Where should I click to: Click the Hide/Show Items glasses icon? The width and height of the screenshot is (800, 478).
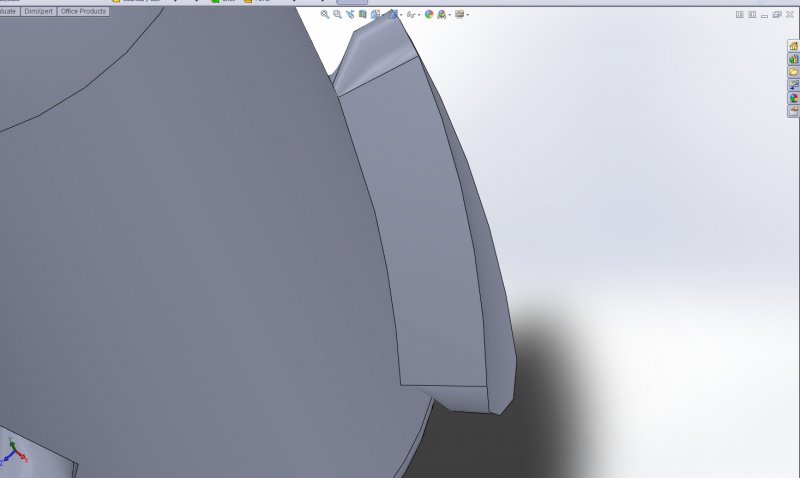tap(411, 14)
